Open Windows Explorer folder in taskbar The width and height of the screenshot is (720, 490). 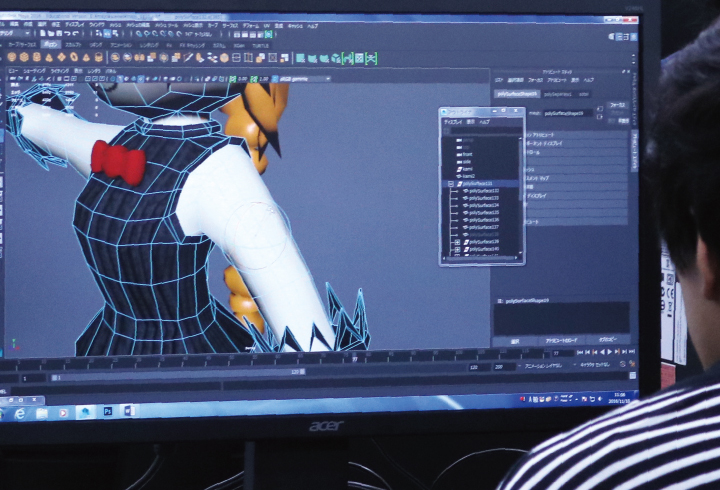(x=42, y=413)
